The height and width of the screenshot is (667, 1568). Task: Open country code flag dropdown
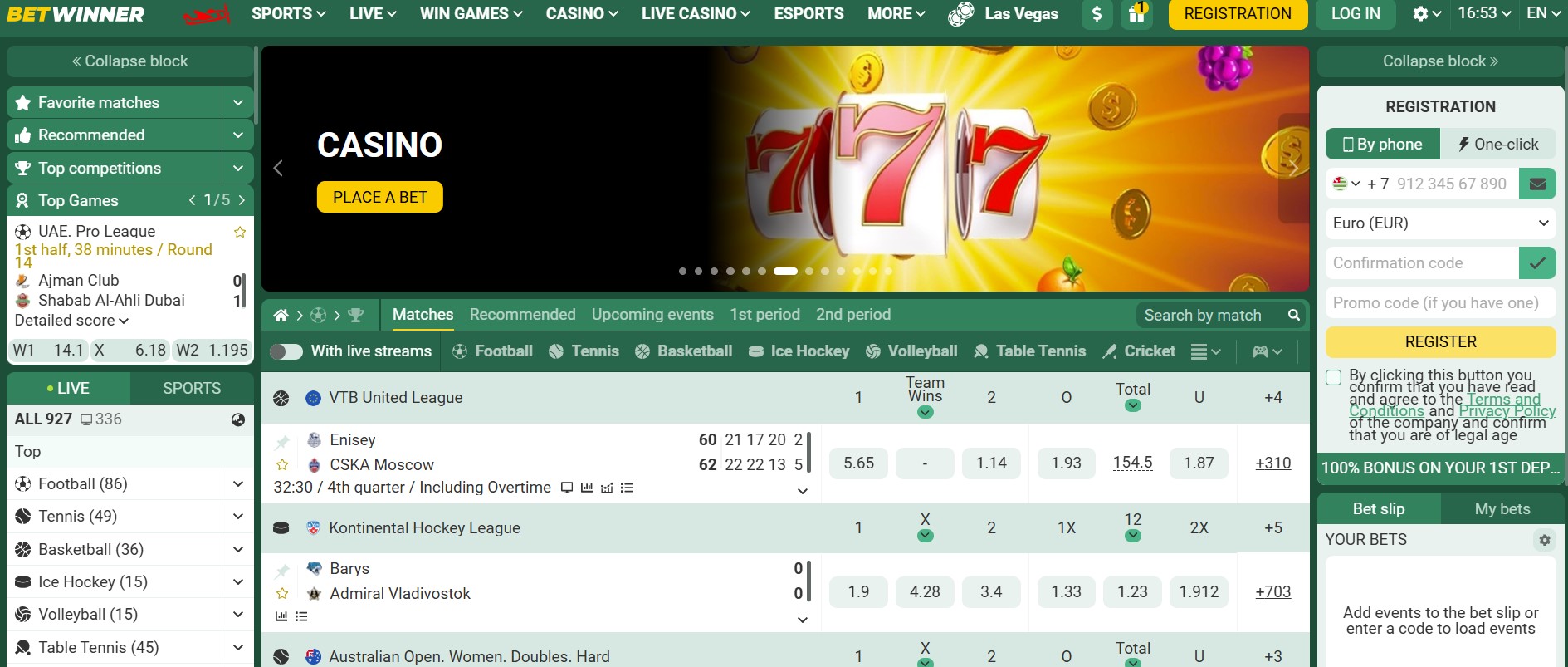click(1346, 184)
